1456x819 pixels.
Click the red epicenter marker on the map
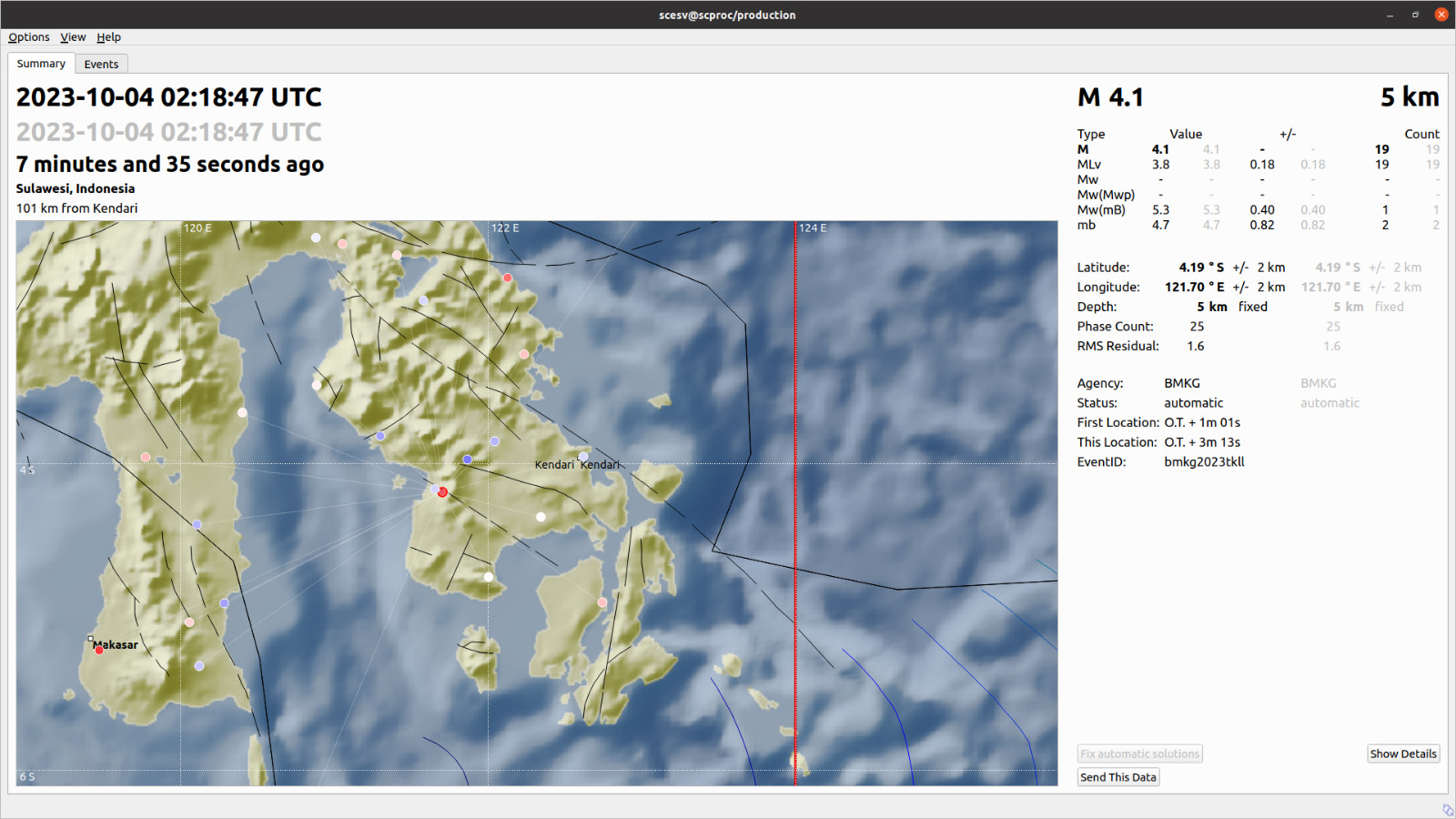click(x=442, y=492)
